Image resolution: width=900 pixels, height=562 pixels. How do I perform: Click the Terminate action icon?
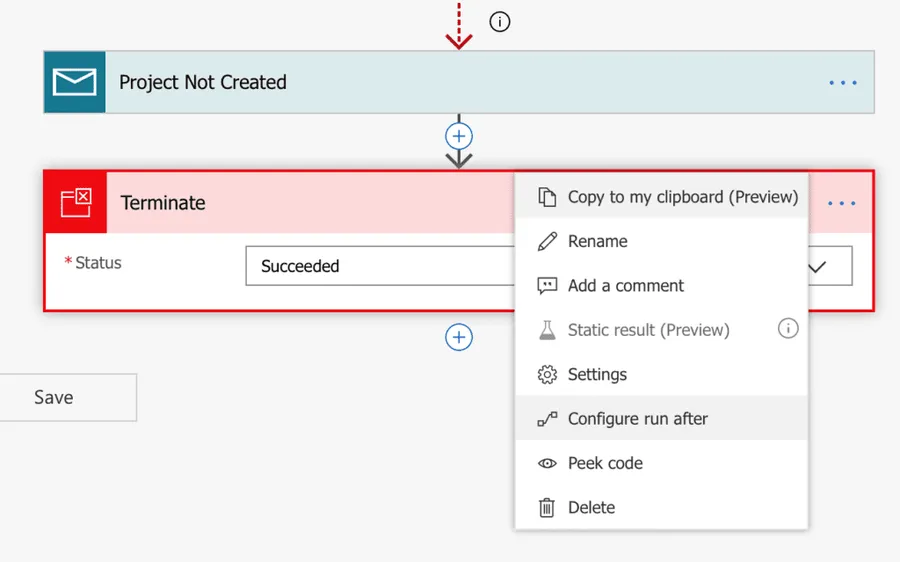[76, 203]
